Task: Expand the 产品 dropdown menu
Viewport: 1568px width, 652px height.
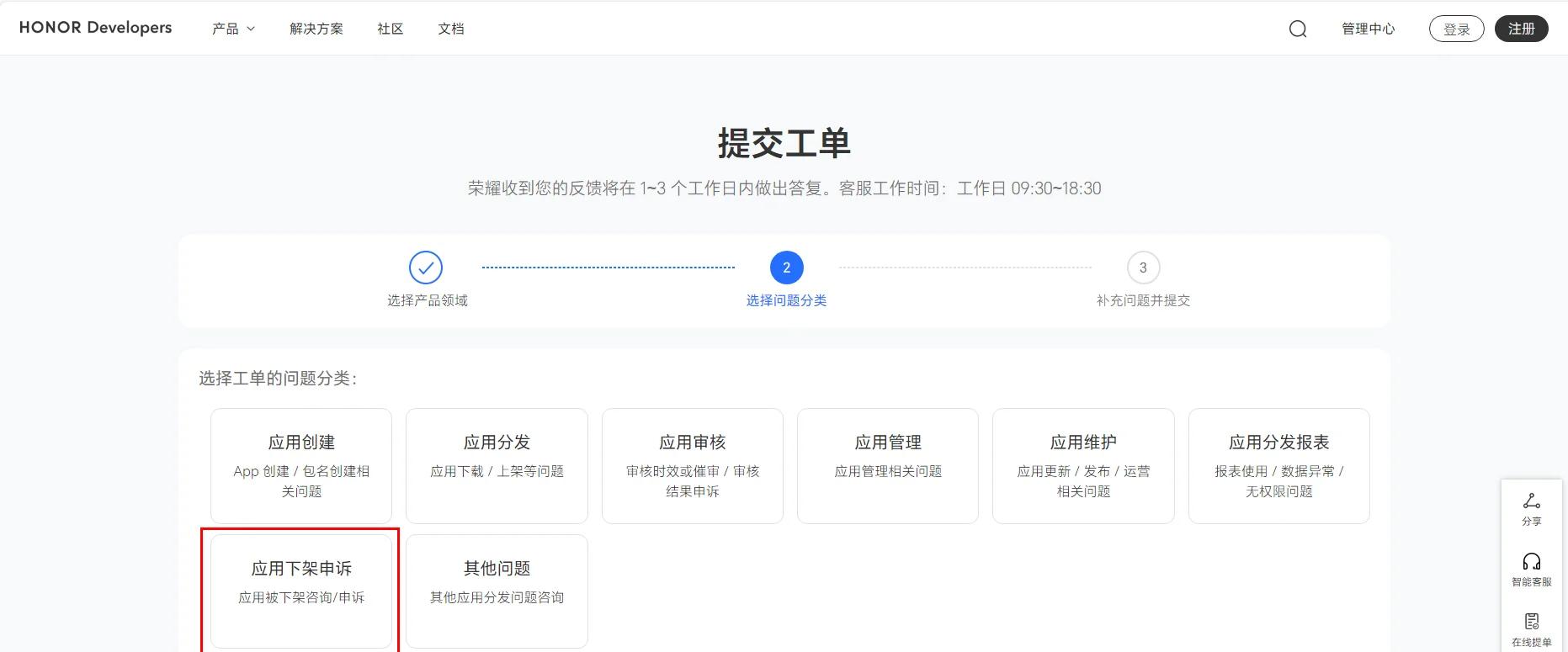Action: tap(233, 29)
